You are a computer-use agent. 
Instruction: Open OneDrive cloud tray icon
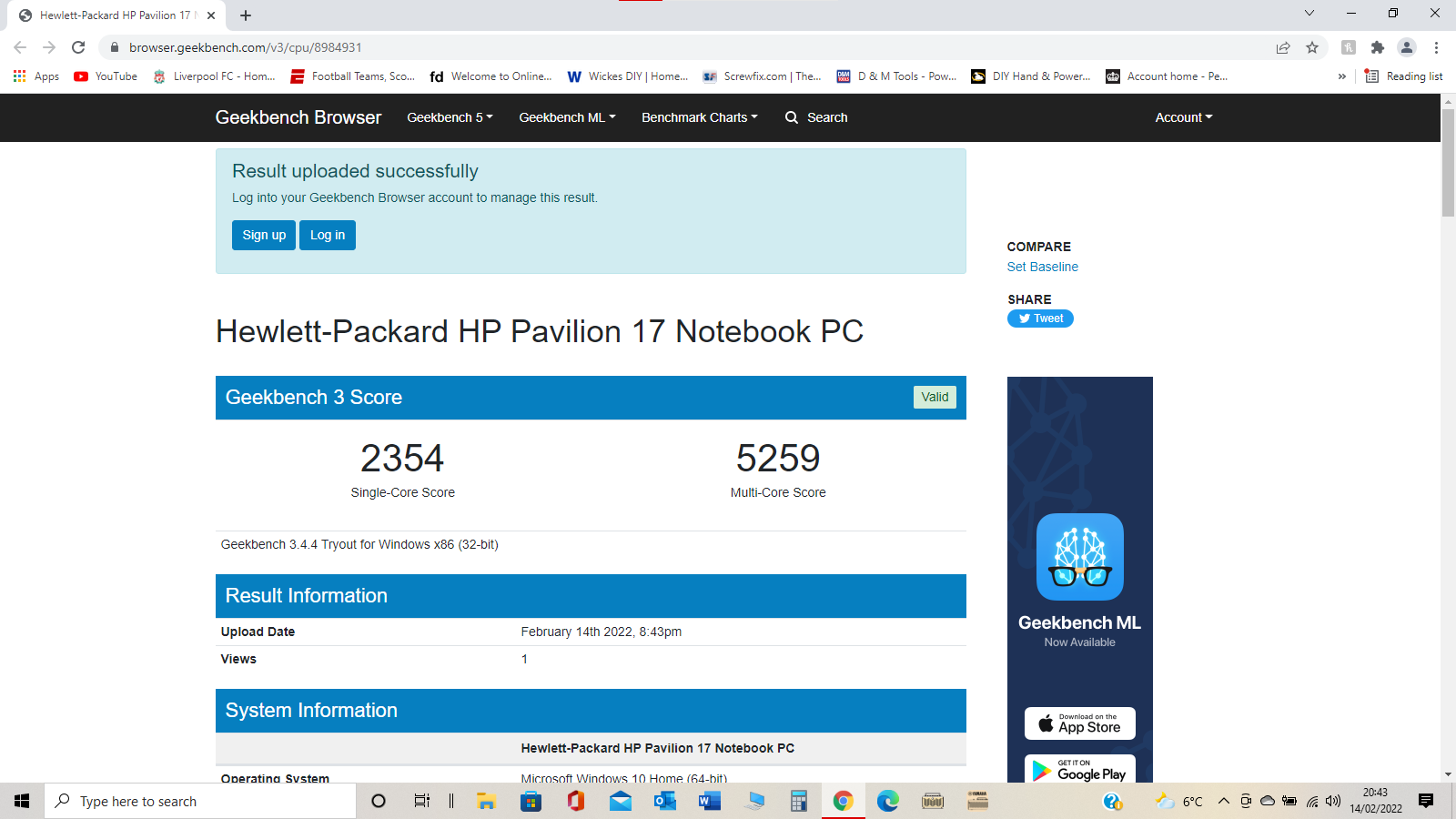tap(1268, 801)
